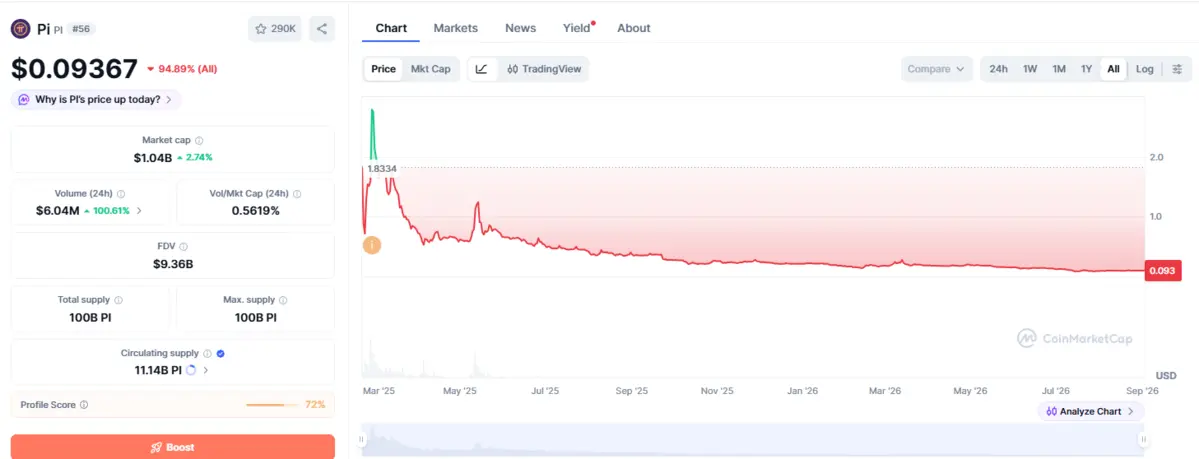Click the $1.04B market cap value
The width and height of the screenshot is (1199, 459).
point(153,158)
